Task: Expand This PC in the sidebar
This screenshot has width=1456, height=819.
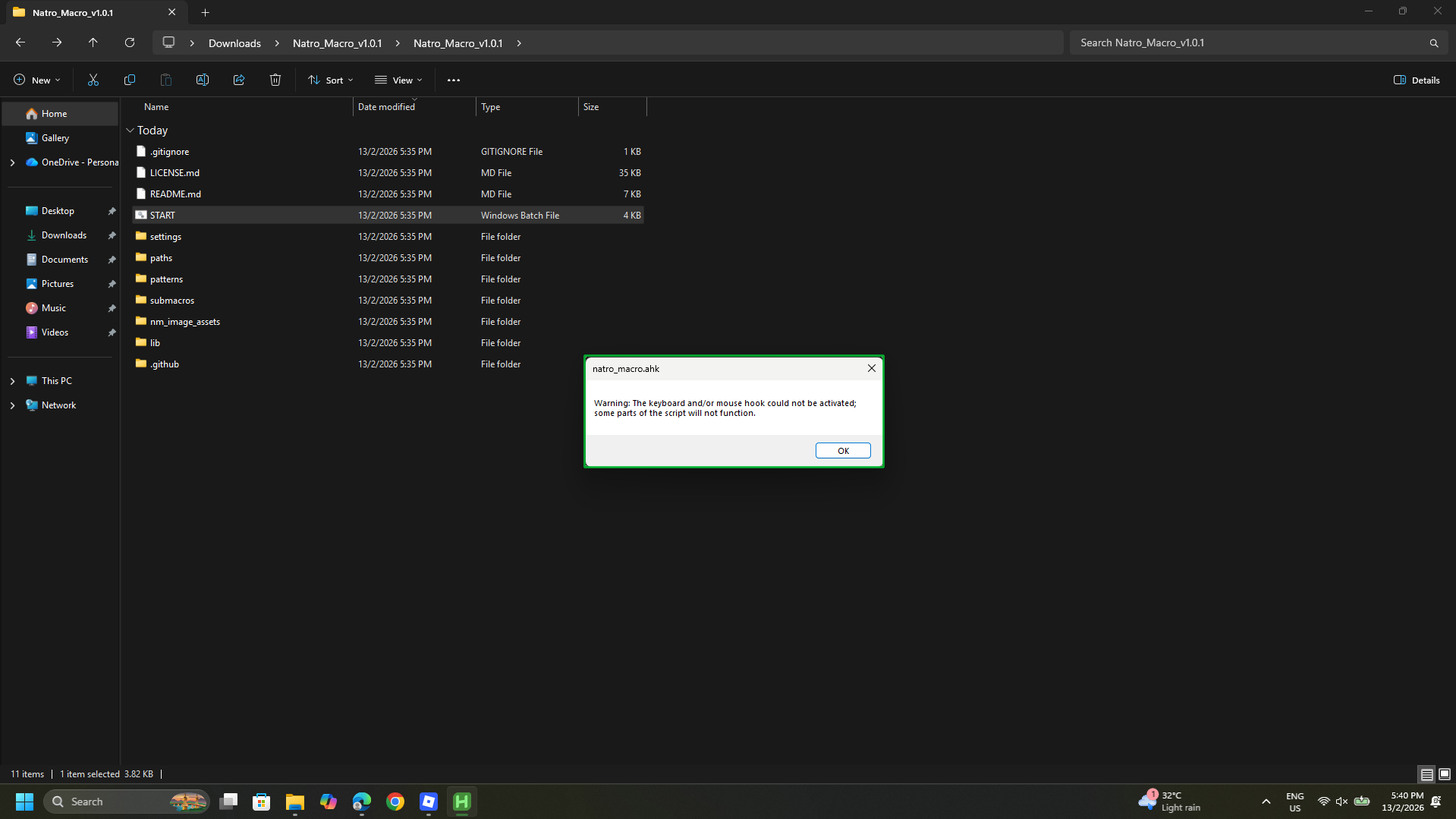Action: pyautogui.click(x=11, y=380)
